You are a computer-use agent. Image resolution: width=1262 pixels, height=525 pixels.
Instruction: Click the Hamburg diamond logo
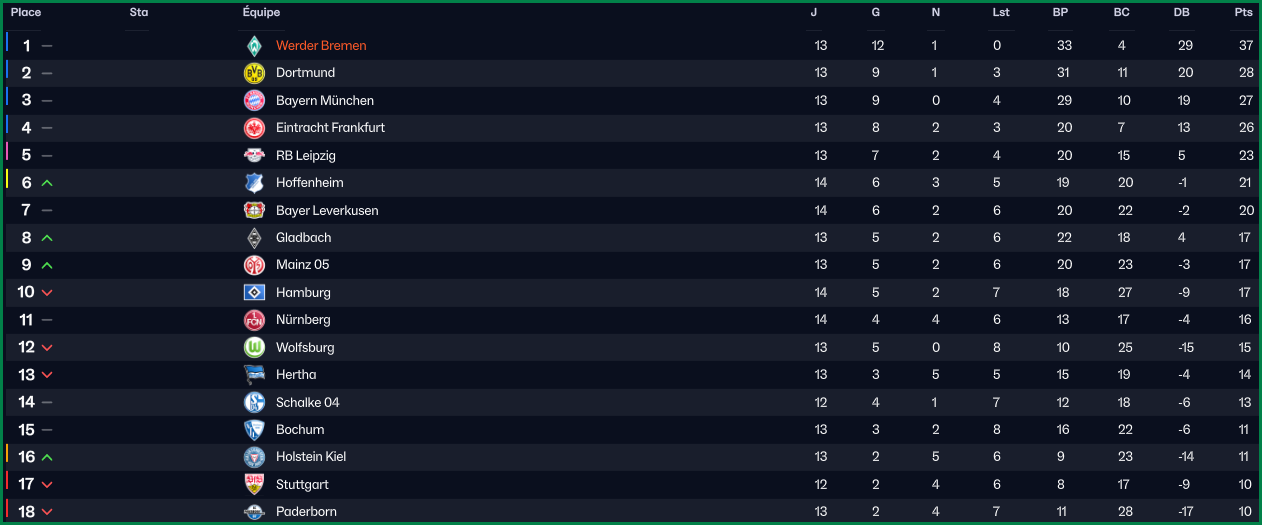click(254, 292)
